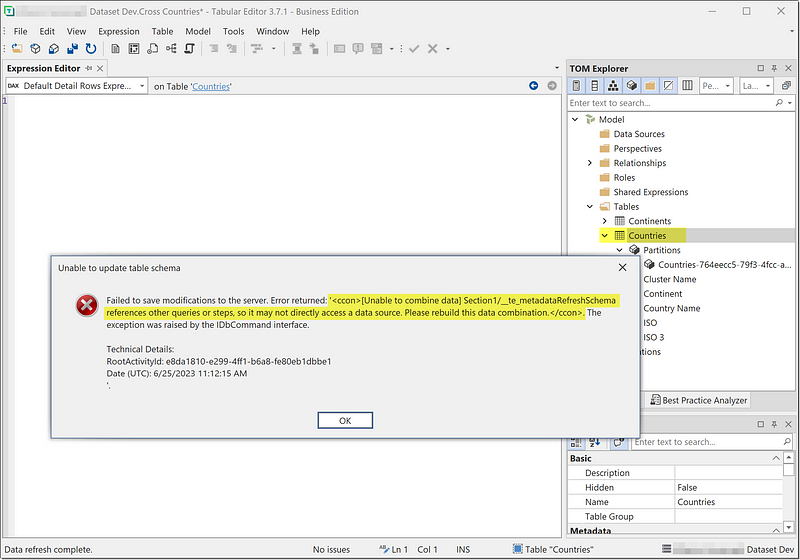Click the Model icon in TOM Explorer
The width and height of the screenshot is (800, 560).
click(590, 119)
